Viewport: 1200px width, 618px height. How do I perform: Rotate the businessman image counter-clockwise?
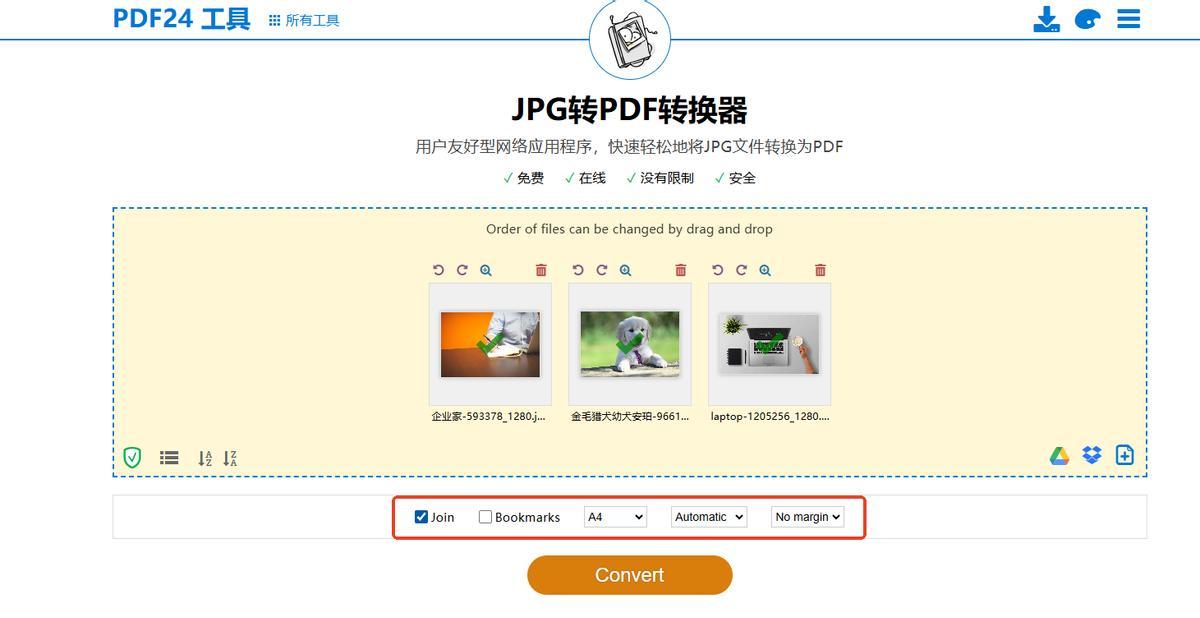(x=438, y=270)
